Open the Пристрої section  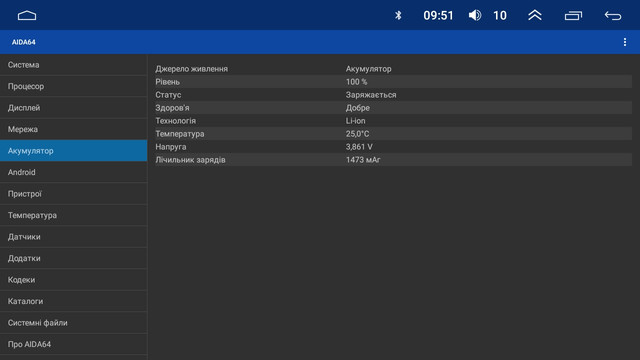[x=73, y=194]
